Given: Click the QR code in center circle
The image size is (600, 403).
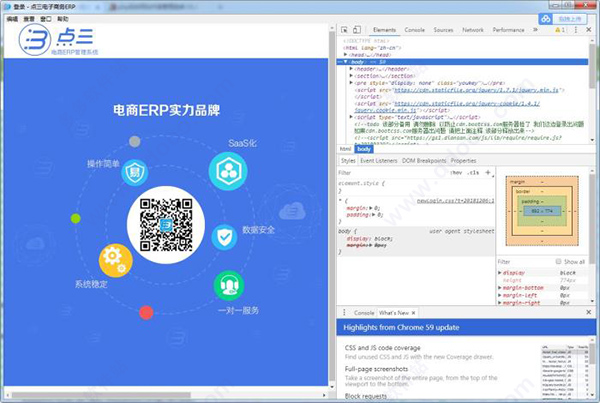Looking at the screenshot, I should tap(166, 225).
